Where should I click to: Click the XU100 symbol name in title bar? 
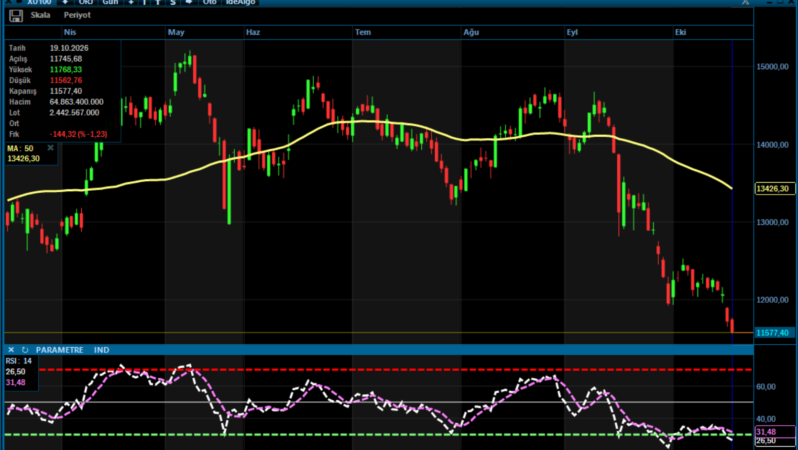pos(39,2)
